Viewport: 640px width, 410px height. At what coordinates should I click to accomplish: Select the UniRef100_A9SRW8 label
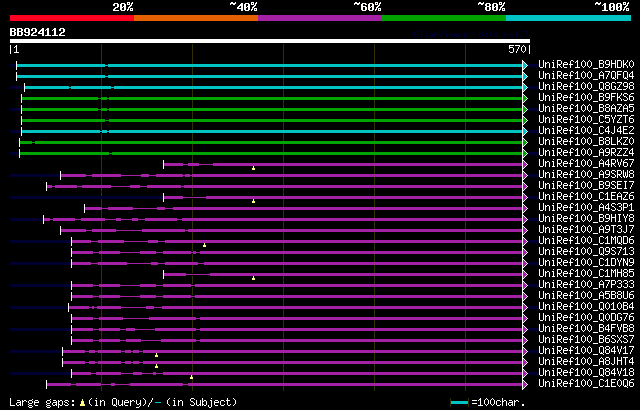[x=586, y=175]
